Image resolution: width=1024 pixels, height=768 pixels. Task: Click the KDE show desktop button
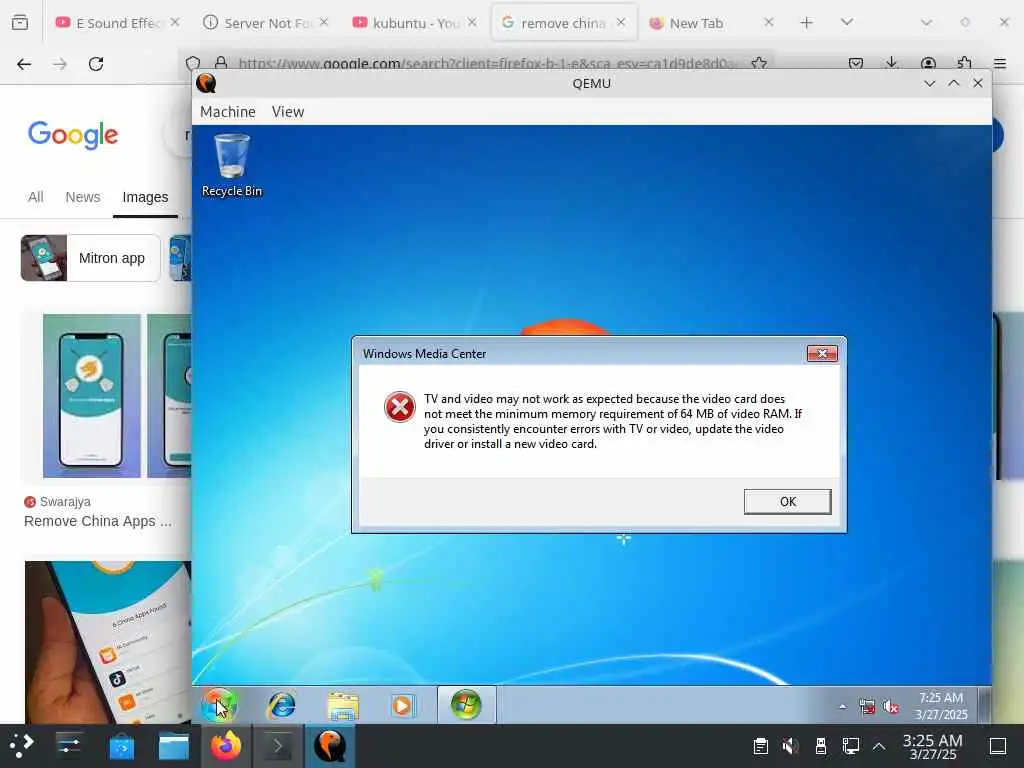pos(998,746)
